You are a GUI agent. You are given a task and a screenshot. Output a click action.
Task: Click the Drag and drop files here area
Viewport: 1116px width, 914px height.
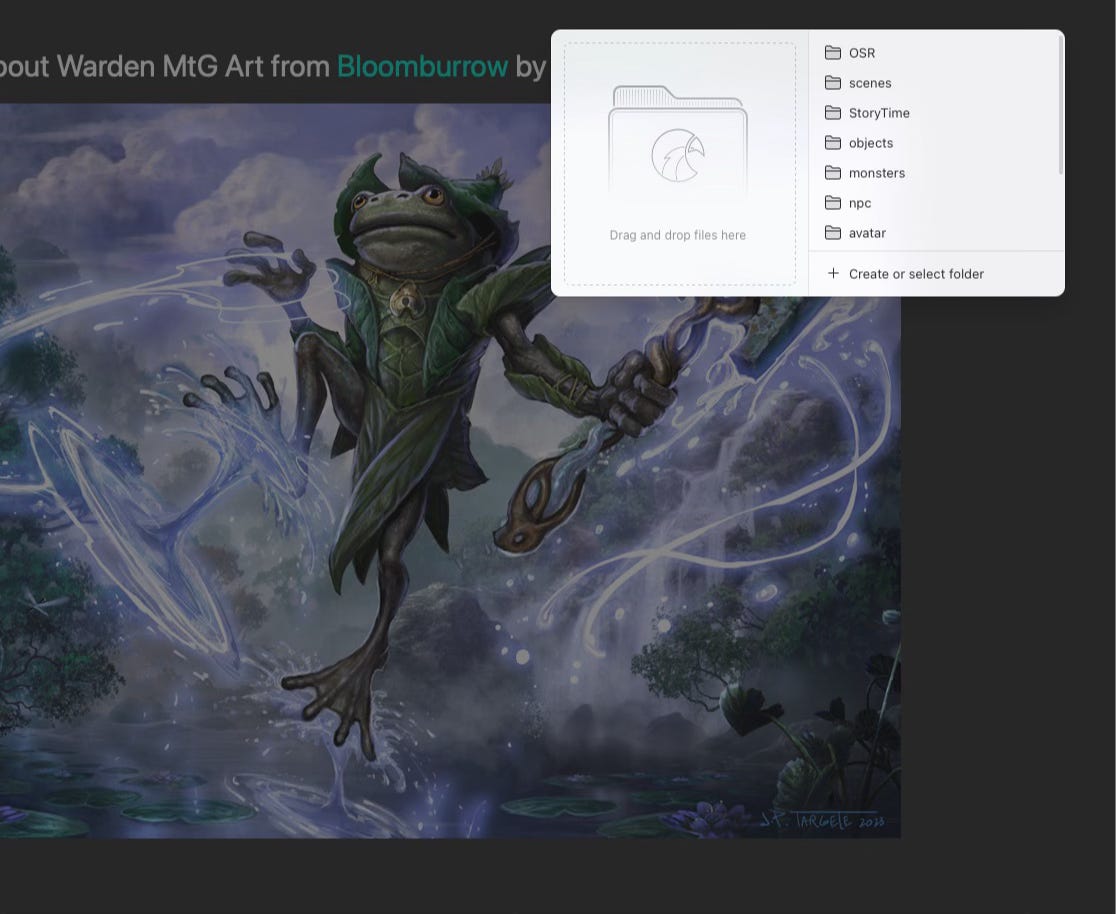coord(680,164)
